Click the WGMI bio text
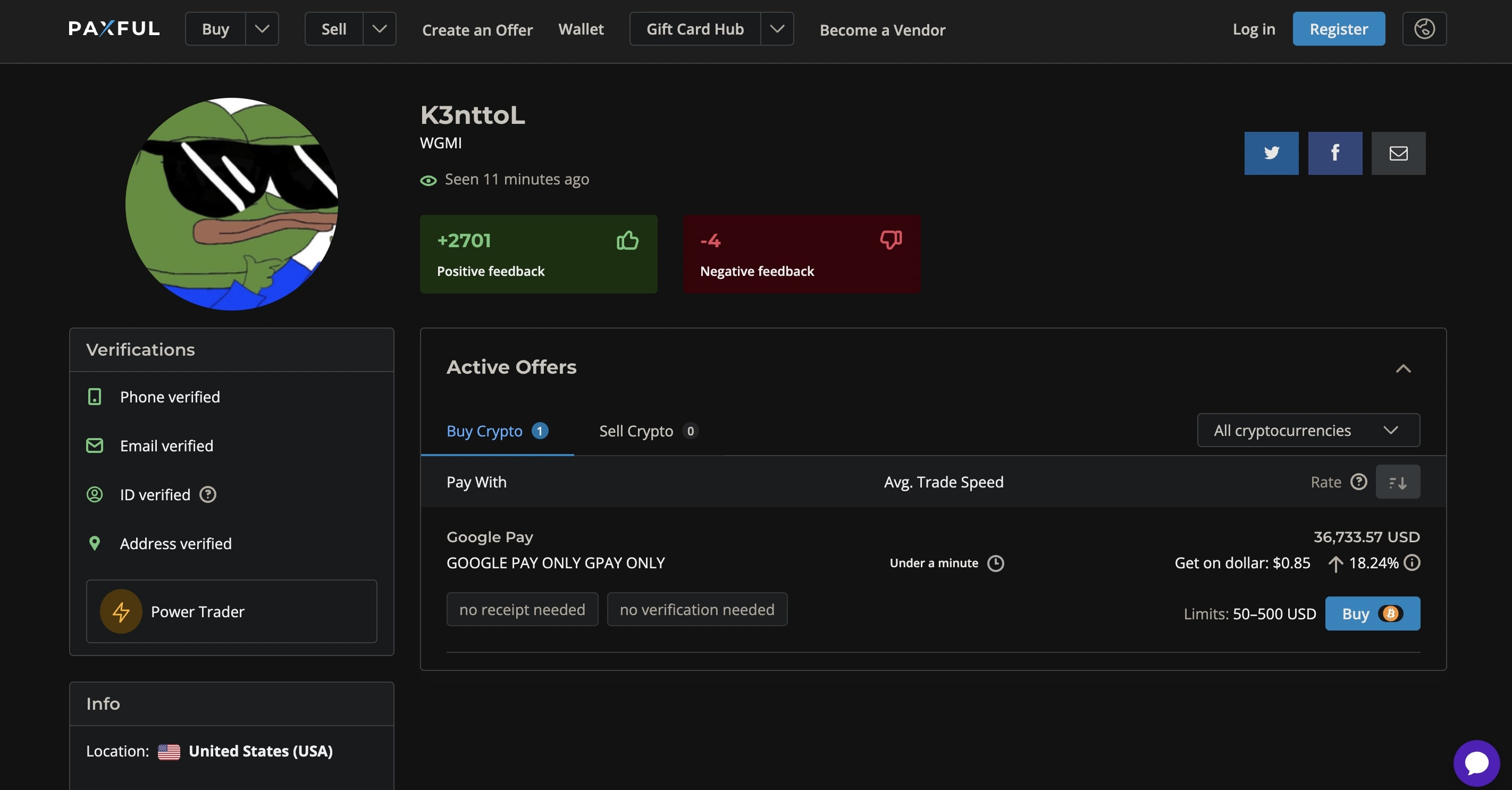 tap(441, 143)
